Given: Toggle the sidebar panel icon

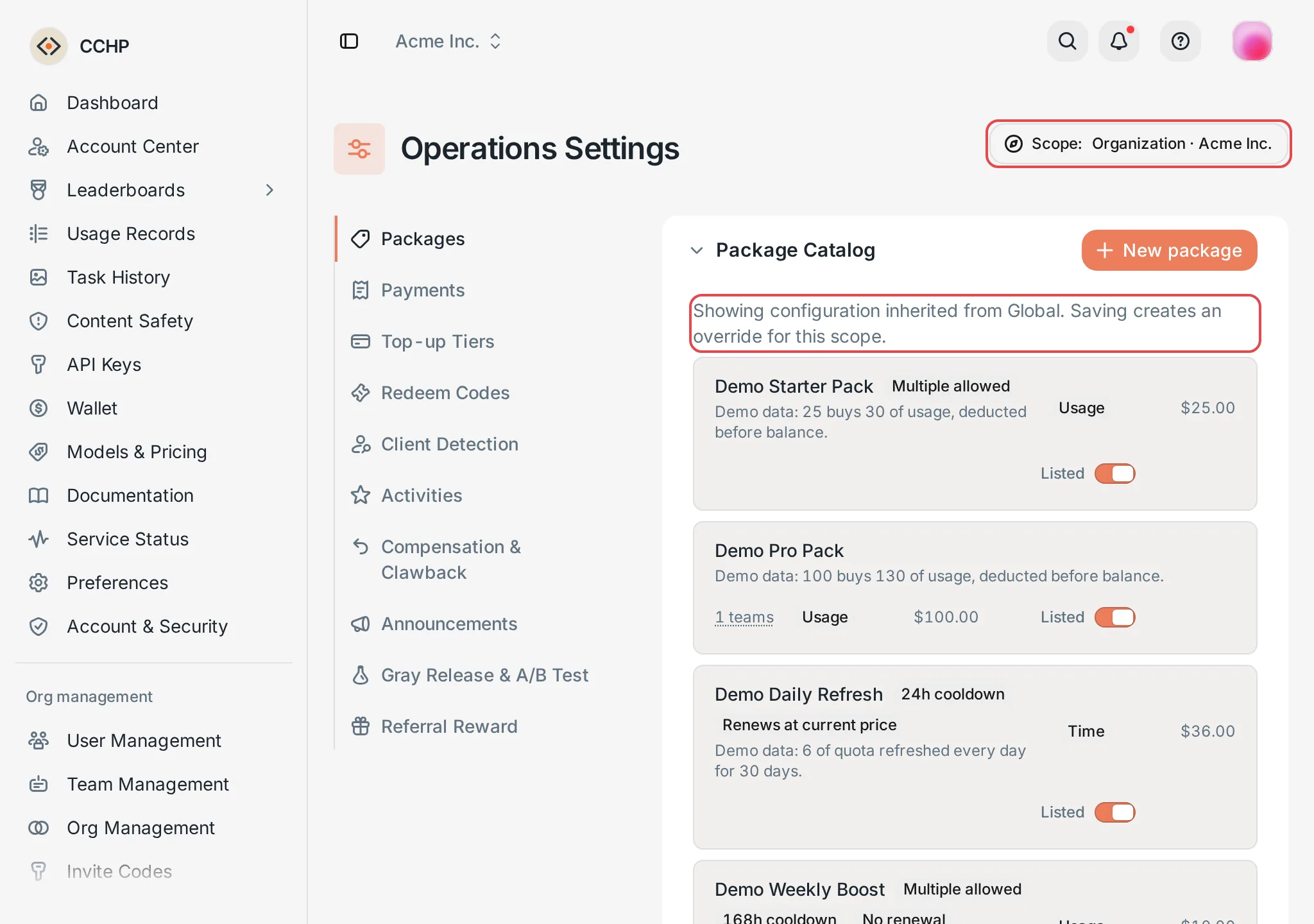Looking at the screenshot, I should point(349,41).
